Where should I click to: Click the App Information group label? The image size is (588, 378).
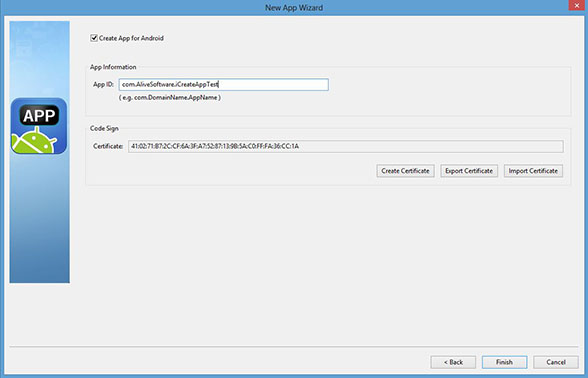coord(113,67)
